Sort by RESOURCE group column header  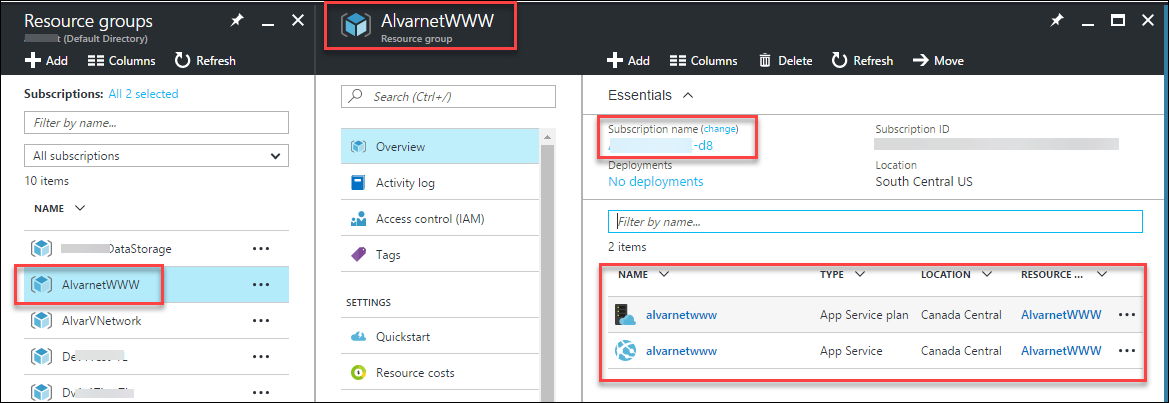pyautogui.click(x=1064, y=274)
